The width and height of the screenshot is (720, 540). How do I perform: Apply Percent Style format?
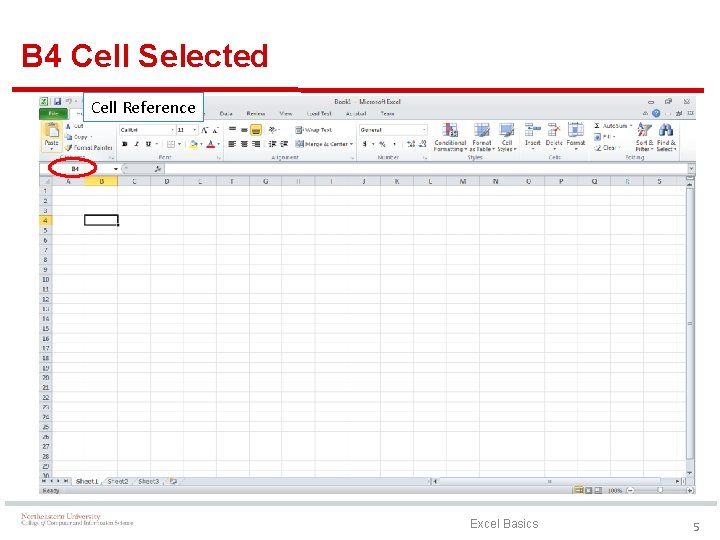382,144
